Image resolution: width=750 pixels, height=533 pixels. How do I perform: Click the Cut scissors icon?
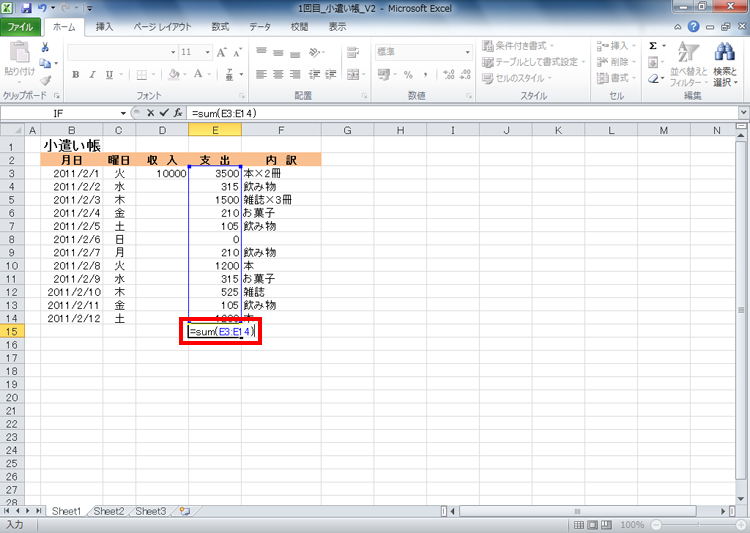[x=45, y=47]
